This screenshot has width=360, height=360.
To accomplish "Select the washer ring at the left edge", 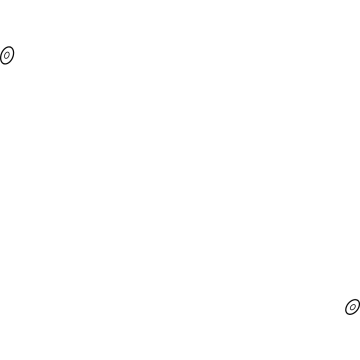I will (x=7, y=55).
